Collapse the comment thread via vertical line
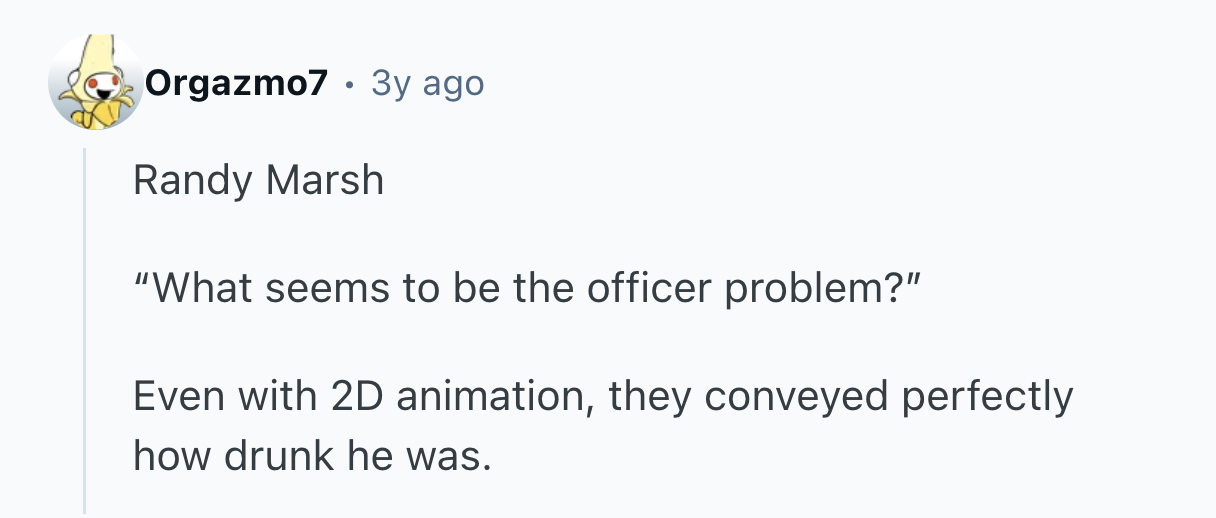This screenshot has width=1216, height=518. click(x=85, y=330)
